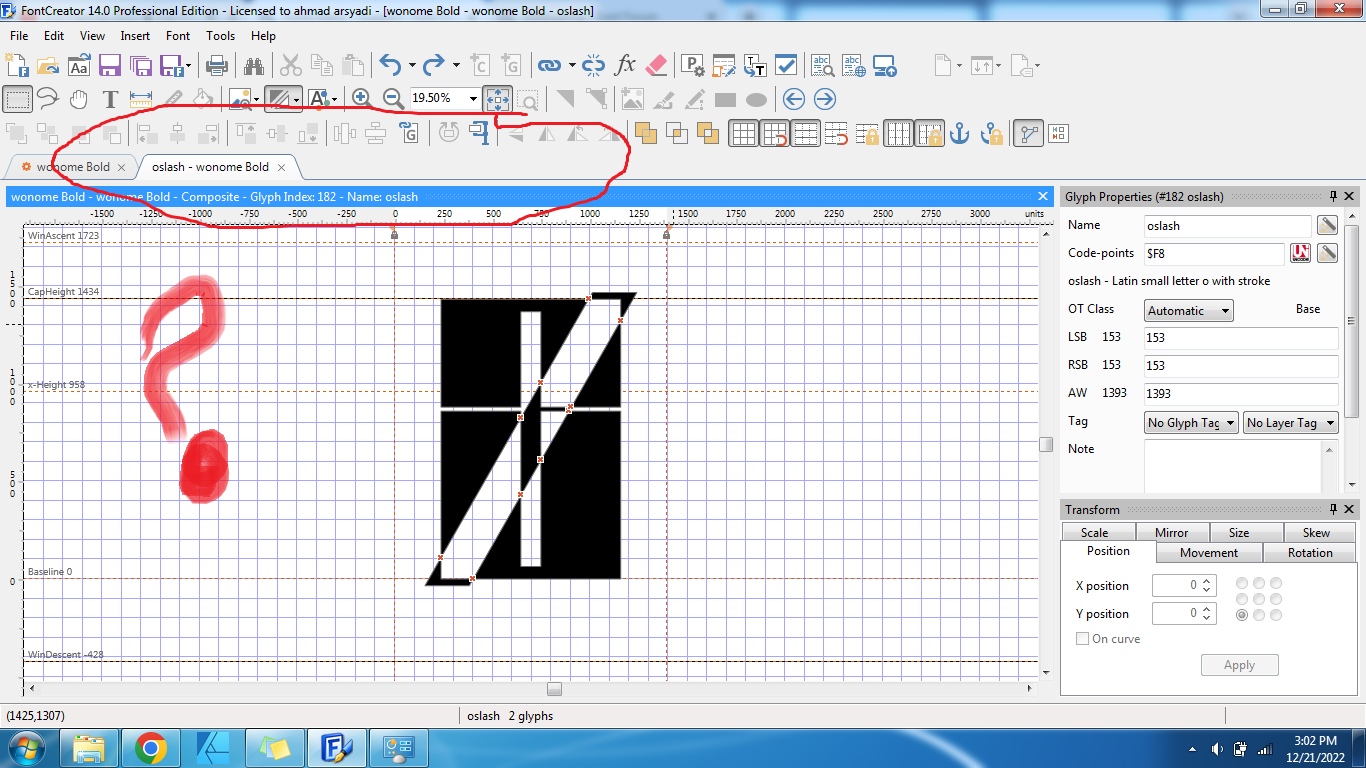Click the Find binoculars icon
Image resolution: width=1366 pixels, height=768 pixels.
coord(254,66)
